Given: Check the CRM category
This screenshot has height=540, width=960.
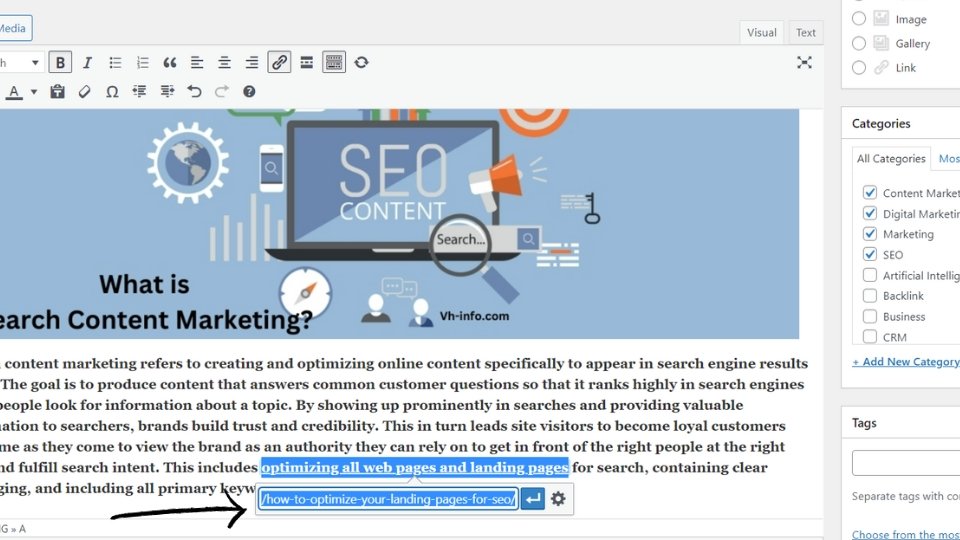Looking at the screenshot, I should coord(869,336).
